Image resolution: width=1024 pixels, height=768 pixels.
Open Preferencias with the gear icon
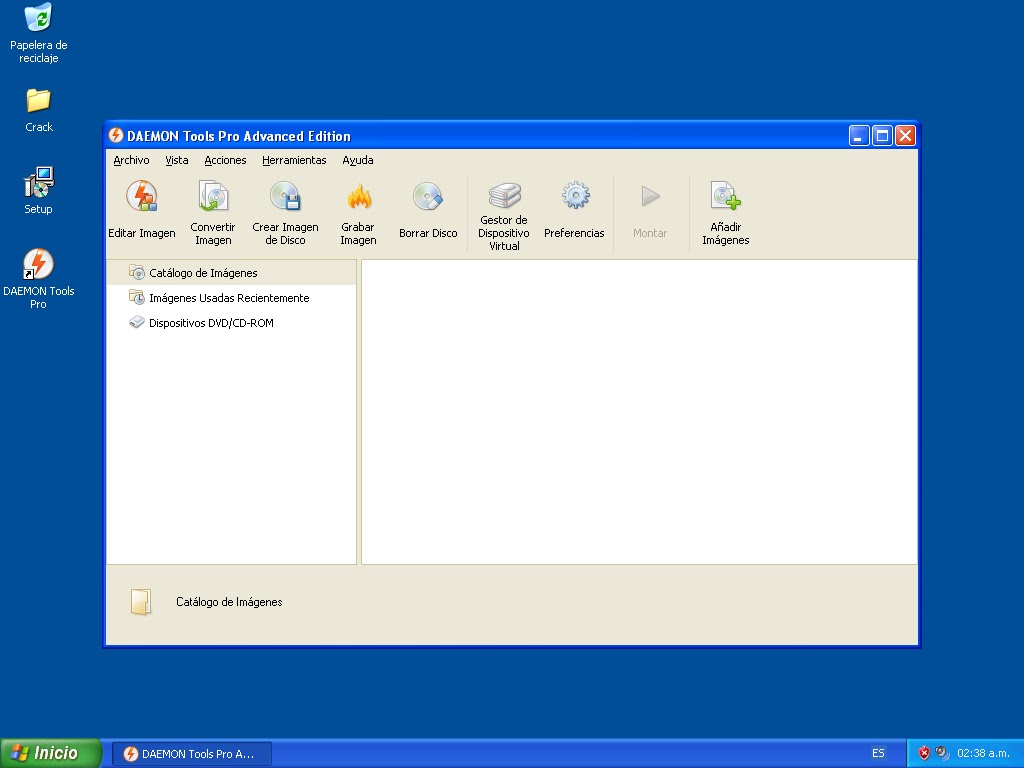coord(574,210)
